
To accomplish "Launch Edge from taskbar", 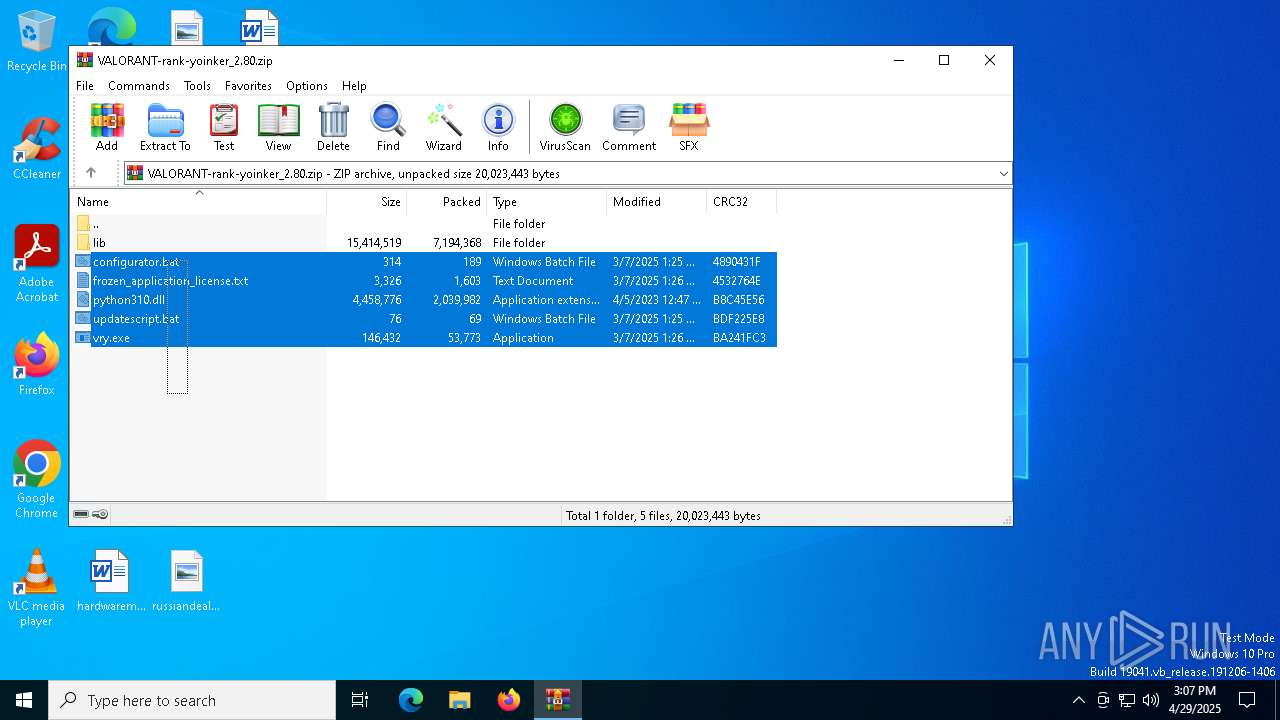I will tap(411, 700).
